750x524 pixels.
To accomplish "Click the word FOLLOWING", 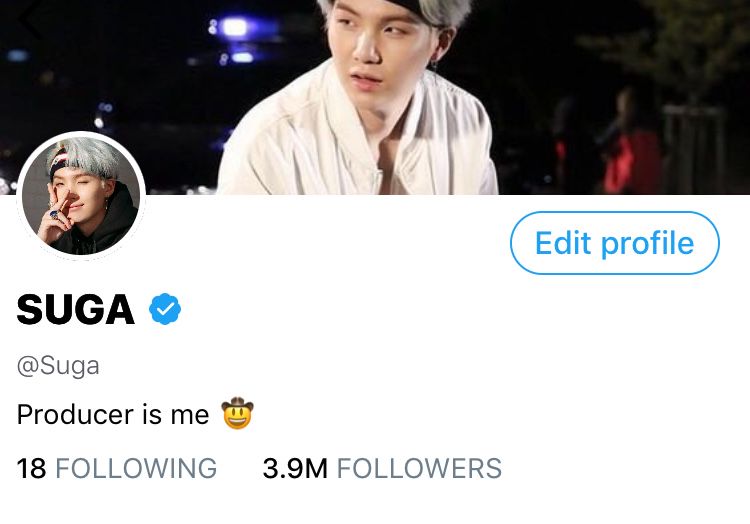I will pos(136,468).
